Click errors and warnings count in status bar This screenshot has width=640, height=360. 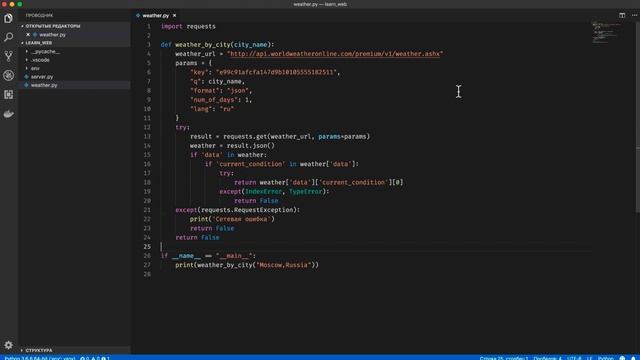coord(95,358)
